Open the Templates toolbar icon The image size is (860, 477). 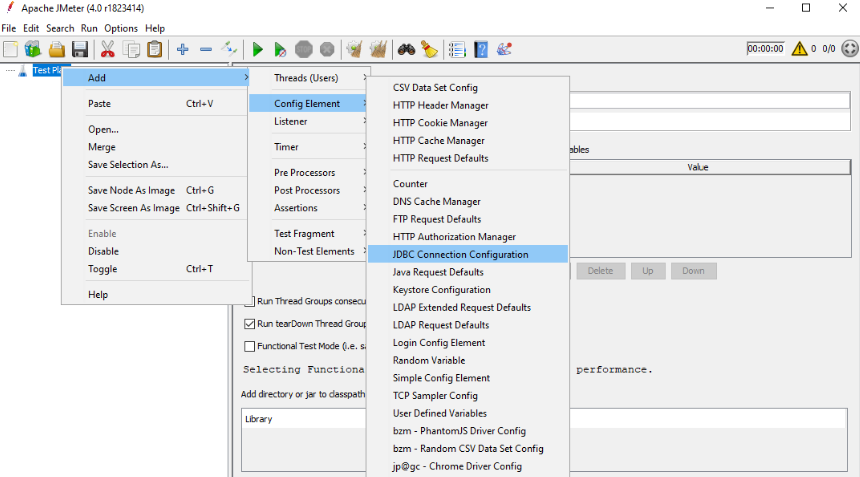[x=33, y=49]
